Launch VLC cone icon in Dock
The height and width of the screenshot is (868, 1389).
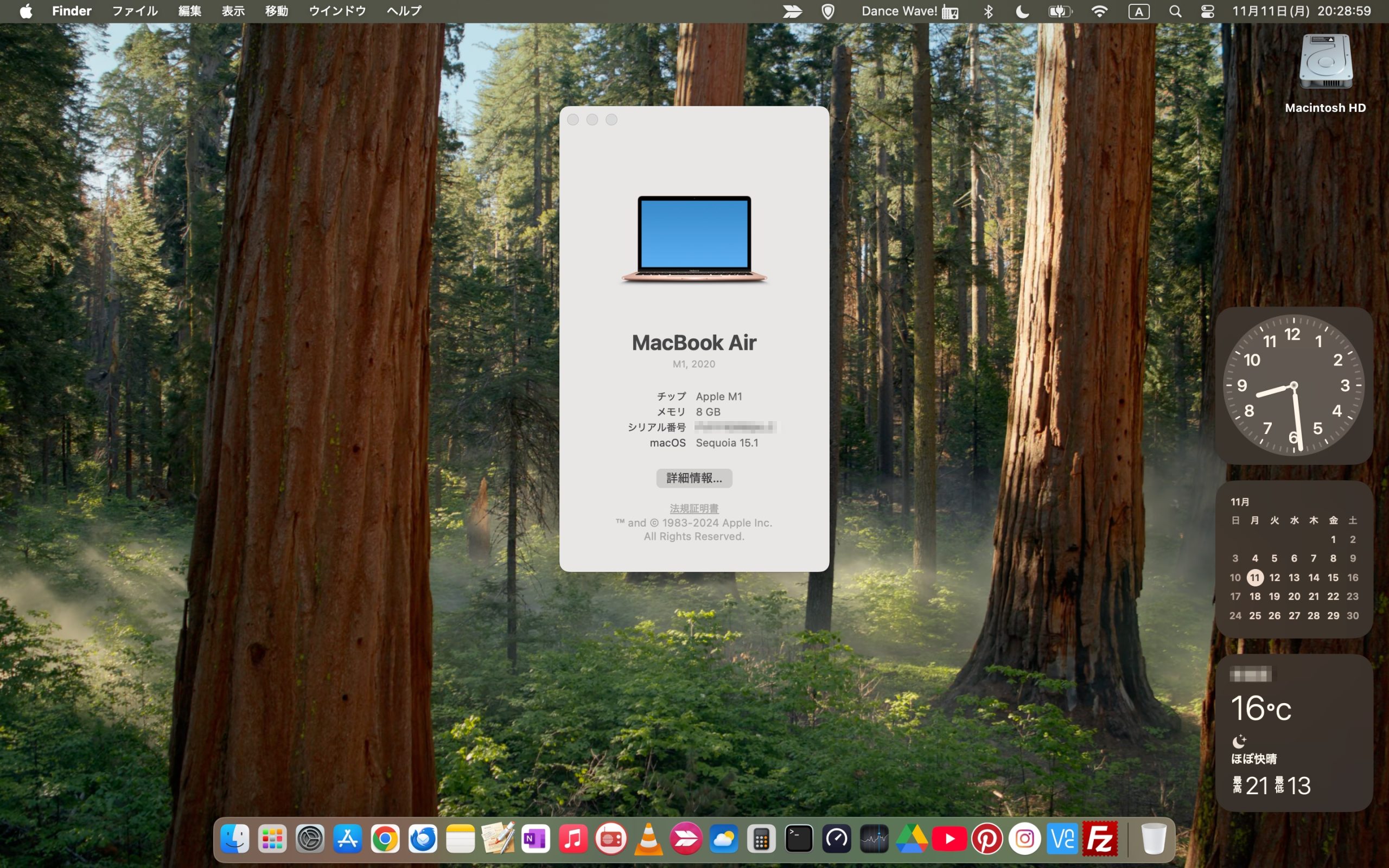pos(648,839)
